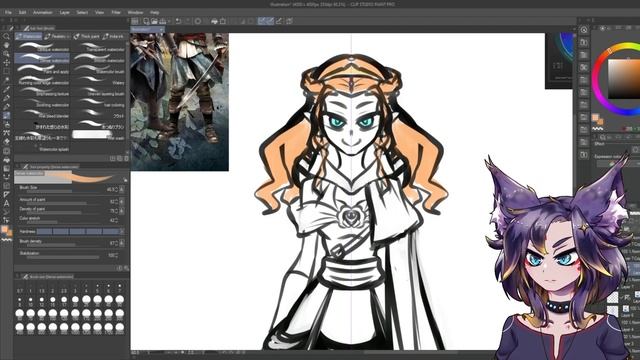Click the Save icon in command bar

click(x=163, y=21)
